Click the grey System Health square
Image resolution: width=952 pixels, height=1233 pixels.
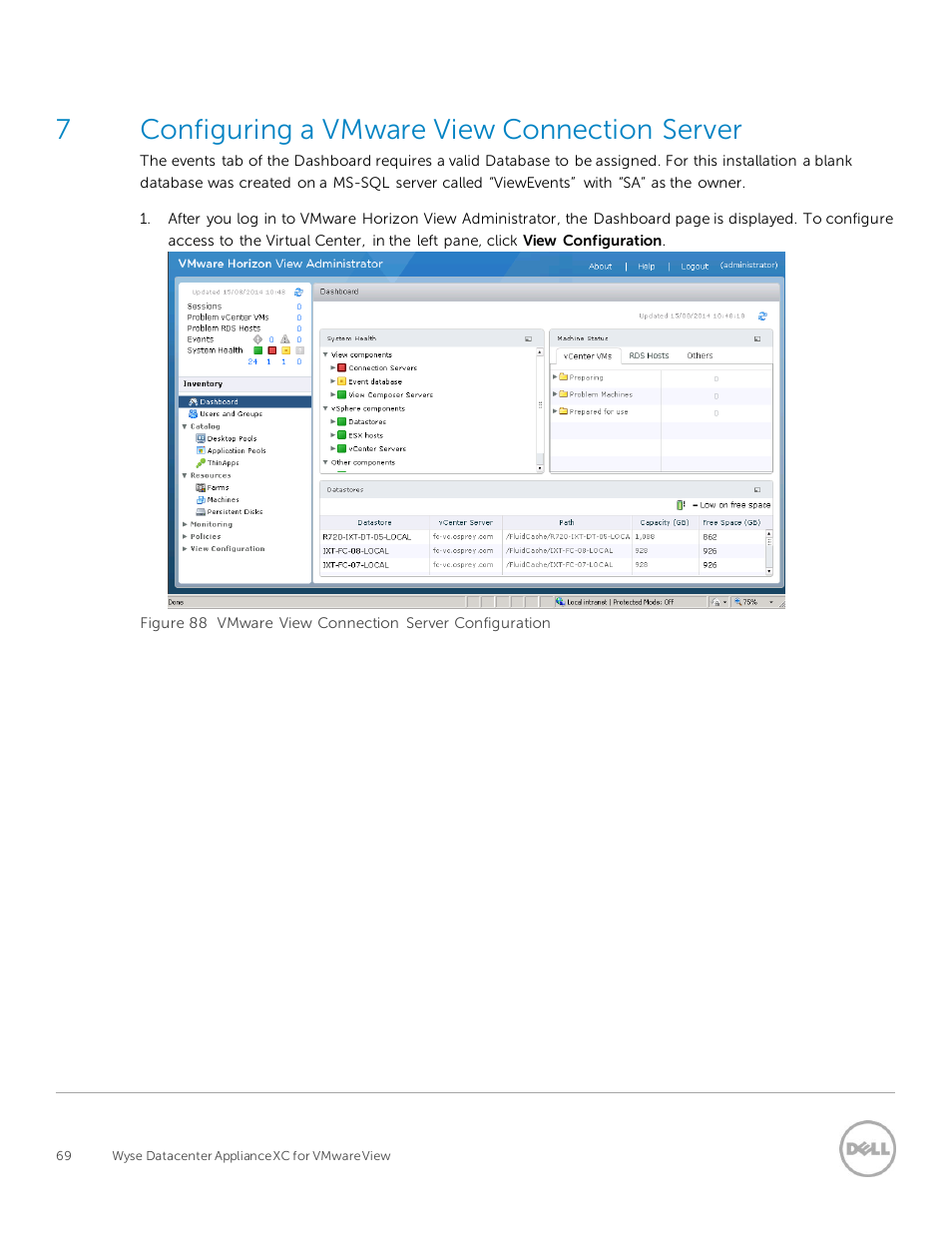click(299, 350)
